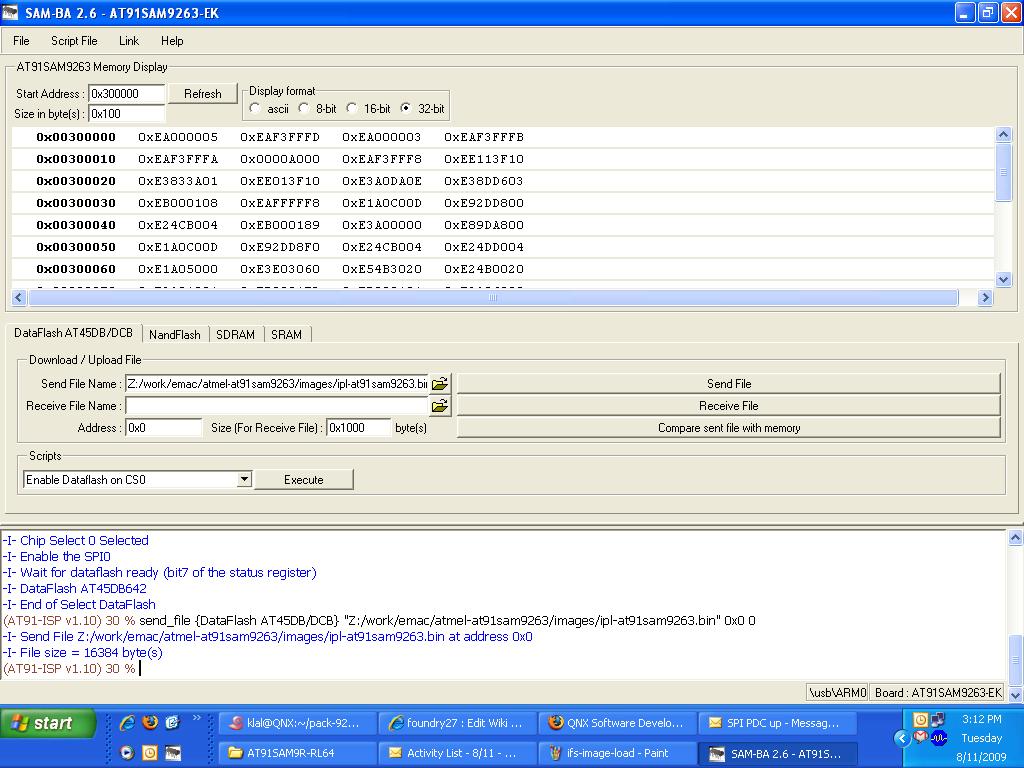Browse for the Send File Name path
The width and height of the screenshot is (1024, 768).
pyautogui.click(x=439, y=384)
